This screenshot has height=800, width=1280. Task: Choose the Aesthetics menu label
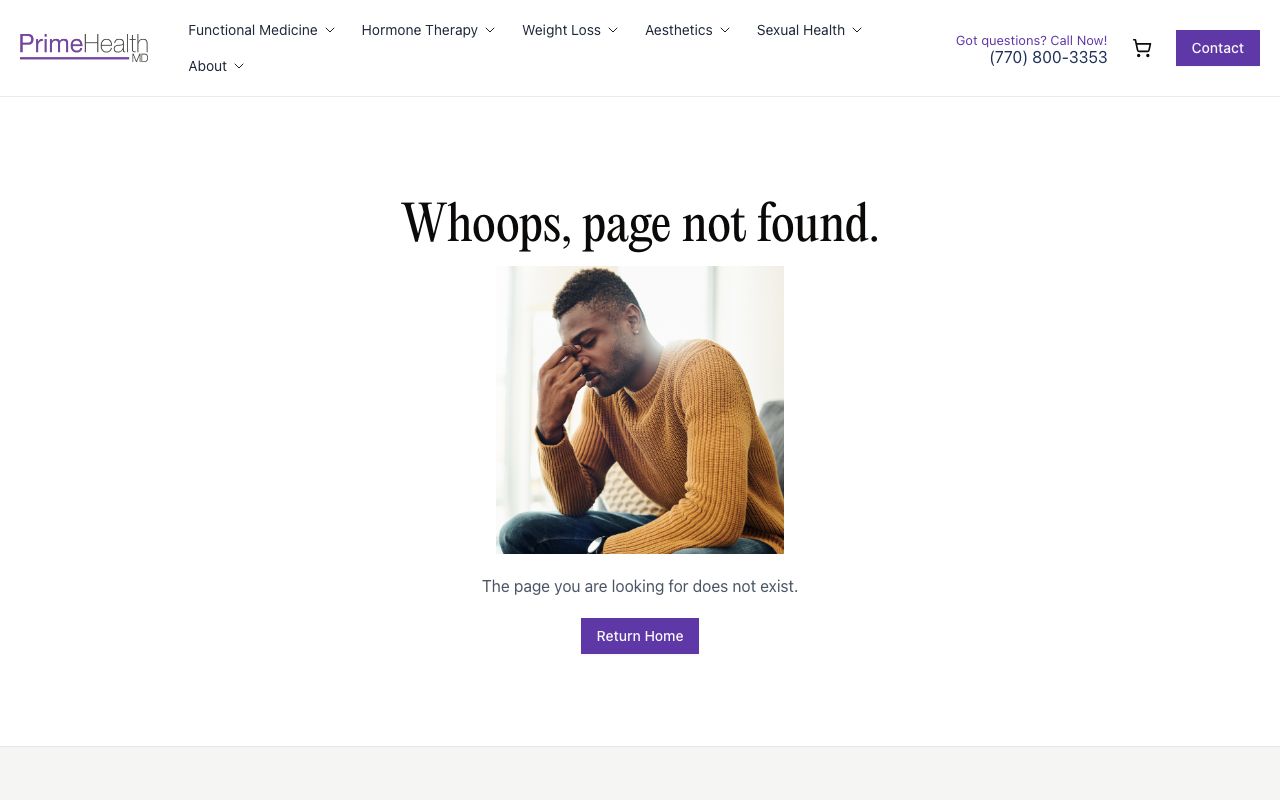coord(679,30)
